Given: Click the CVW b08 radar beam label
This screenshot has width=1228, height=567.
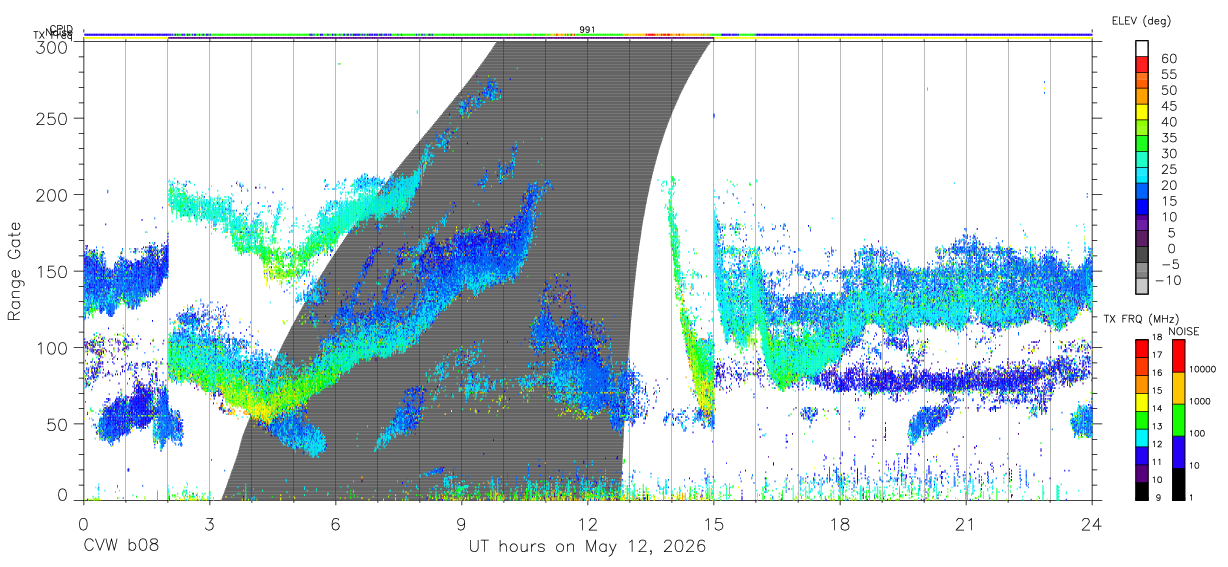Looking at the screenshot, I should tap(120, 547).
